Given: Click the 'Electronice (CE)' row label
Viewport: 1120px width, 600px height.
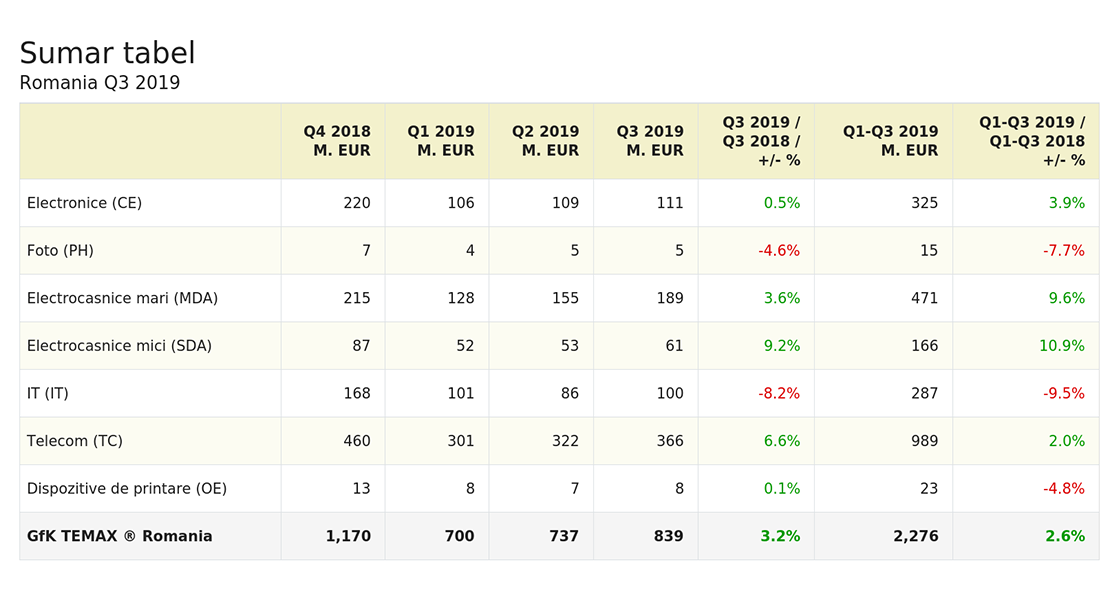Looking at the screenshot, I should click(x=84, y=203).
